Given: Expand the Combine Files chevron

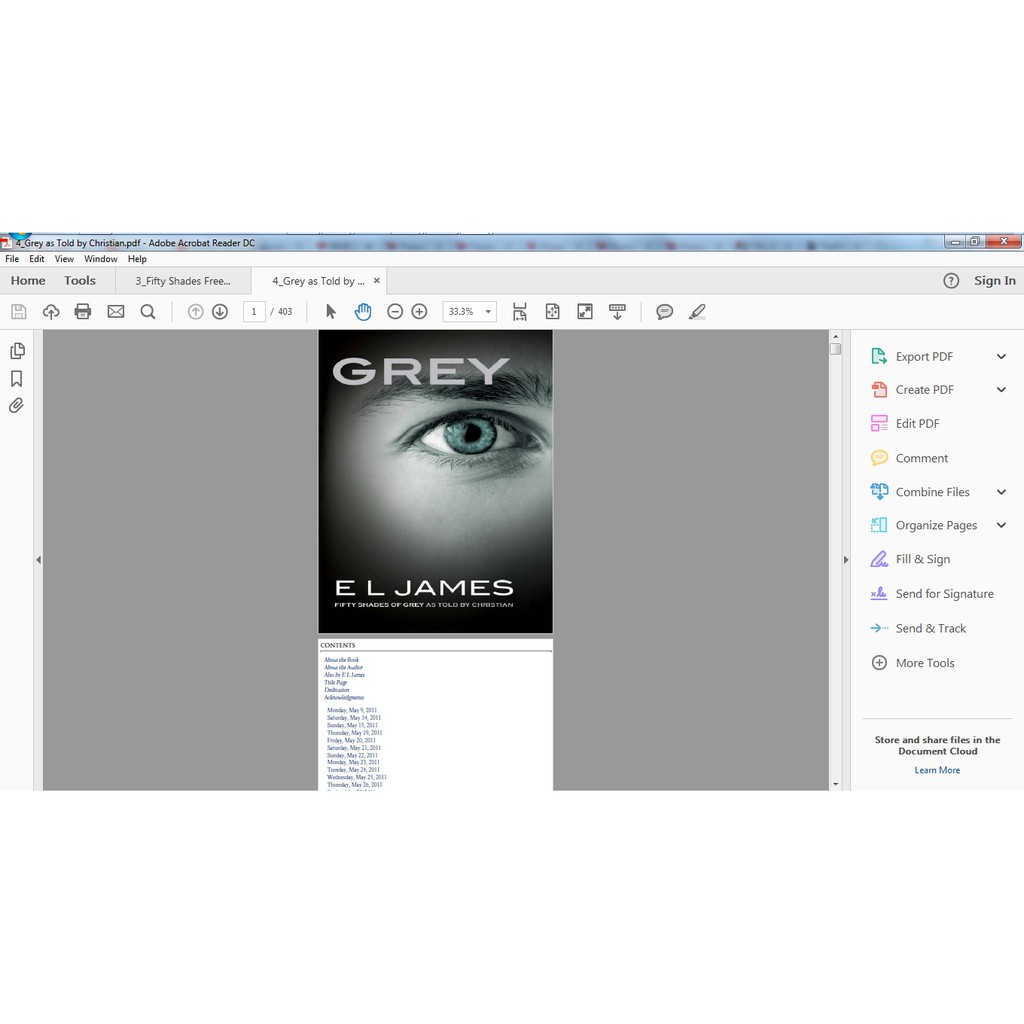Looking at the screenshot, I should pyautogui.click(x=1001, y=492).
